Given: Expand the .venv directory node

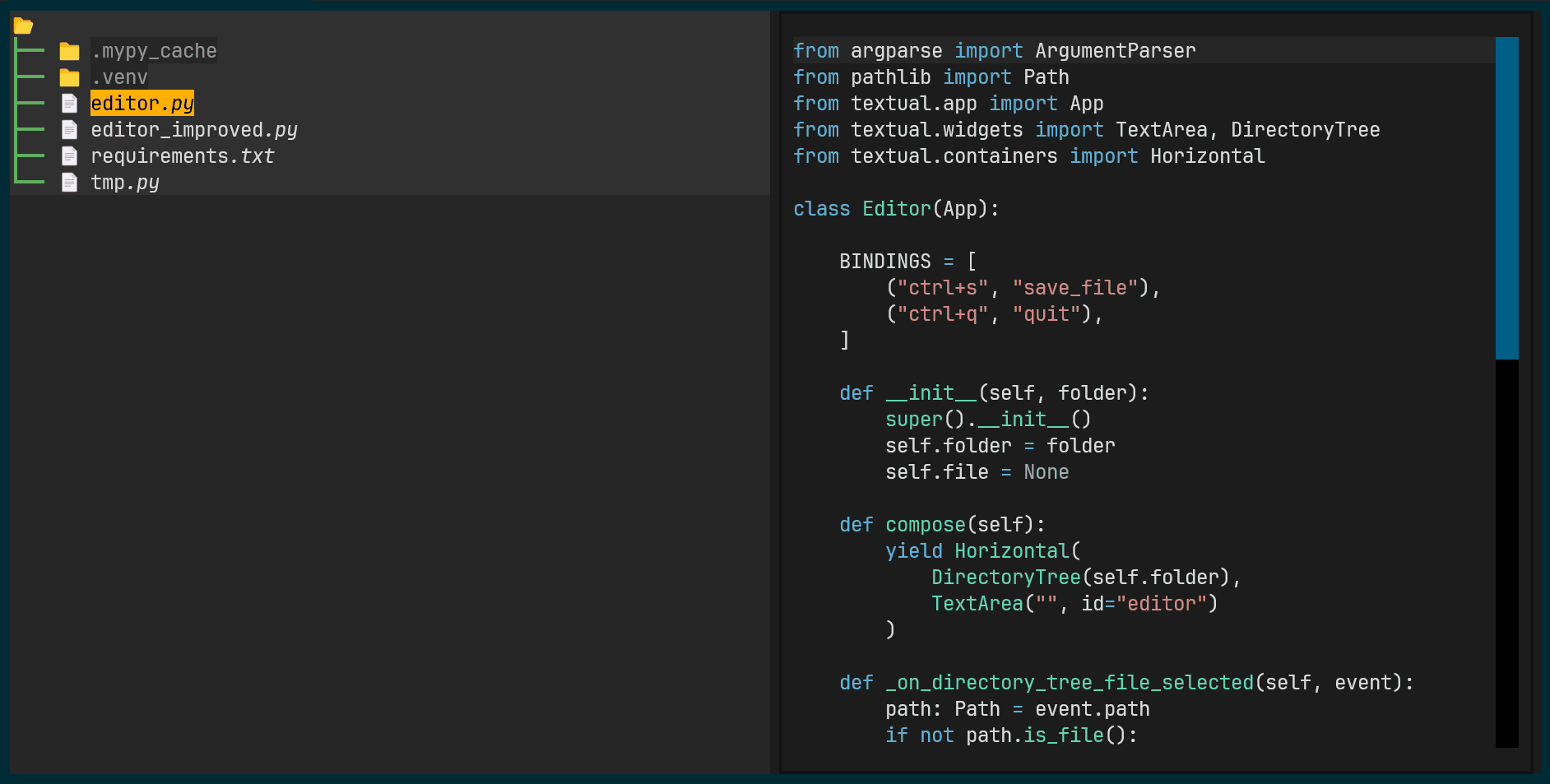Looking at the screenshot, I should pyautogui.click(x=119, y=77).
